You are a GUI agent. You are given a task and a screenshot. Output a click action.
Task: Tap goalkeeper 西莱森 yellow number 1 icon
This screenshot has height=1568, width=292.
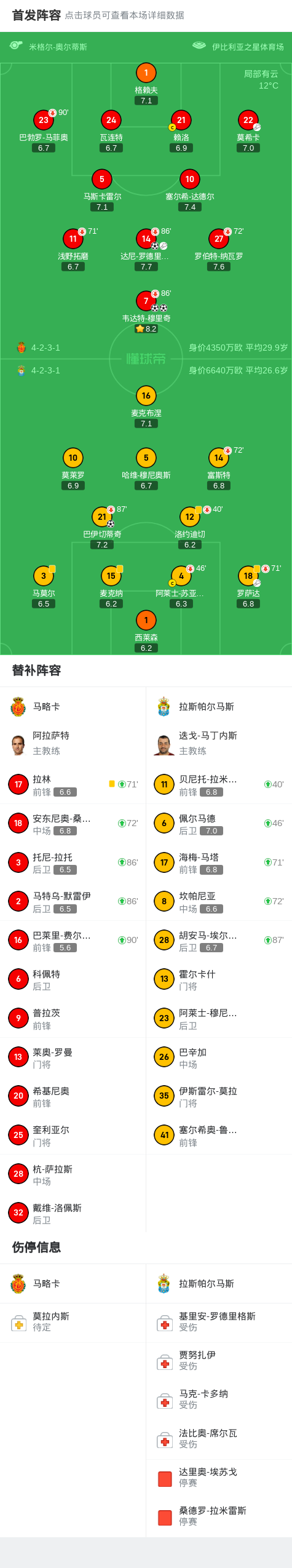[146, 620]
